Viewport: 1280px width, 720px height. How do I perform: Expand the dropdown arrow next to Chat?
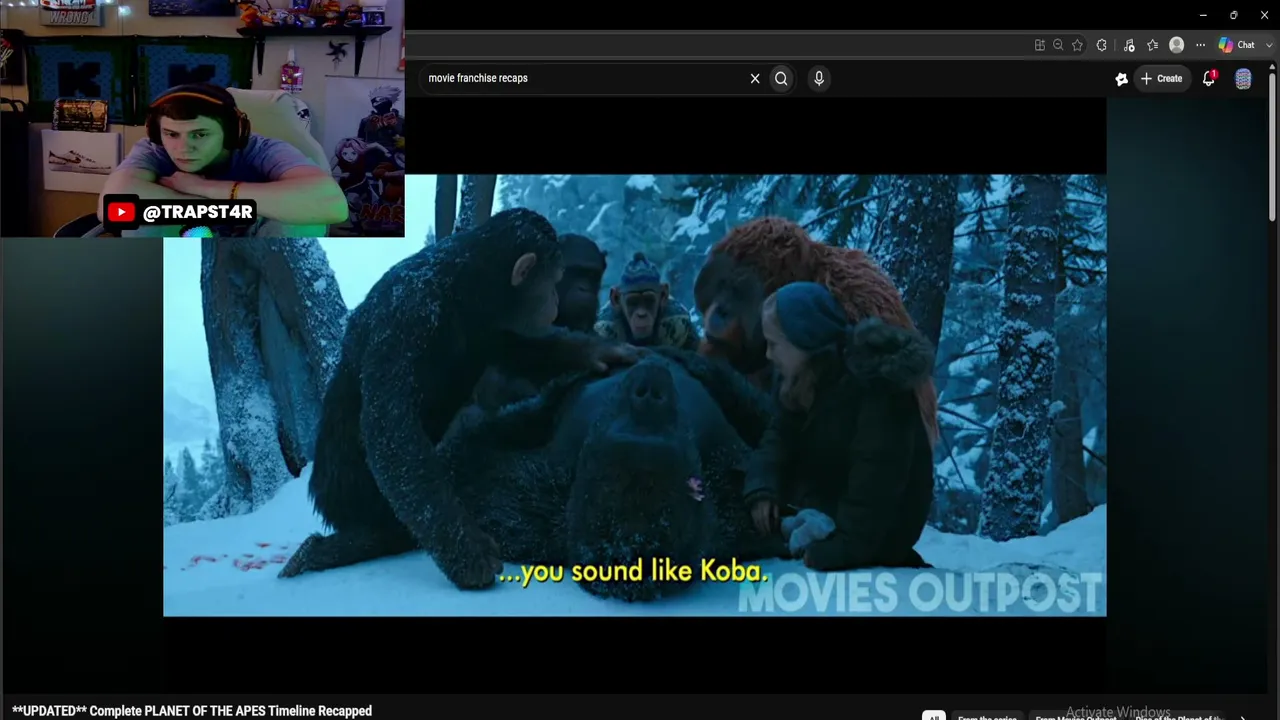1269,45
